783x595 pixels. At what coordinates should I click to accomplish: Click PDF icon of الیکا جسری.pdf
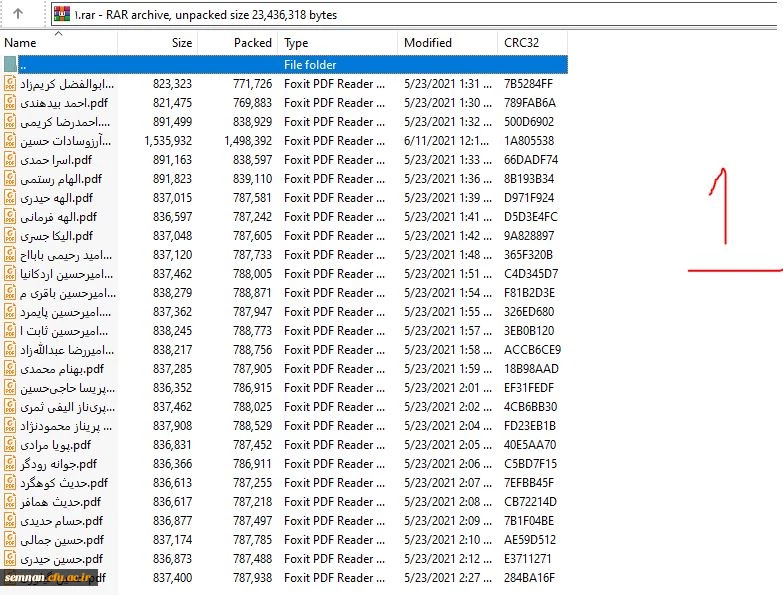pos(10,236)
